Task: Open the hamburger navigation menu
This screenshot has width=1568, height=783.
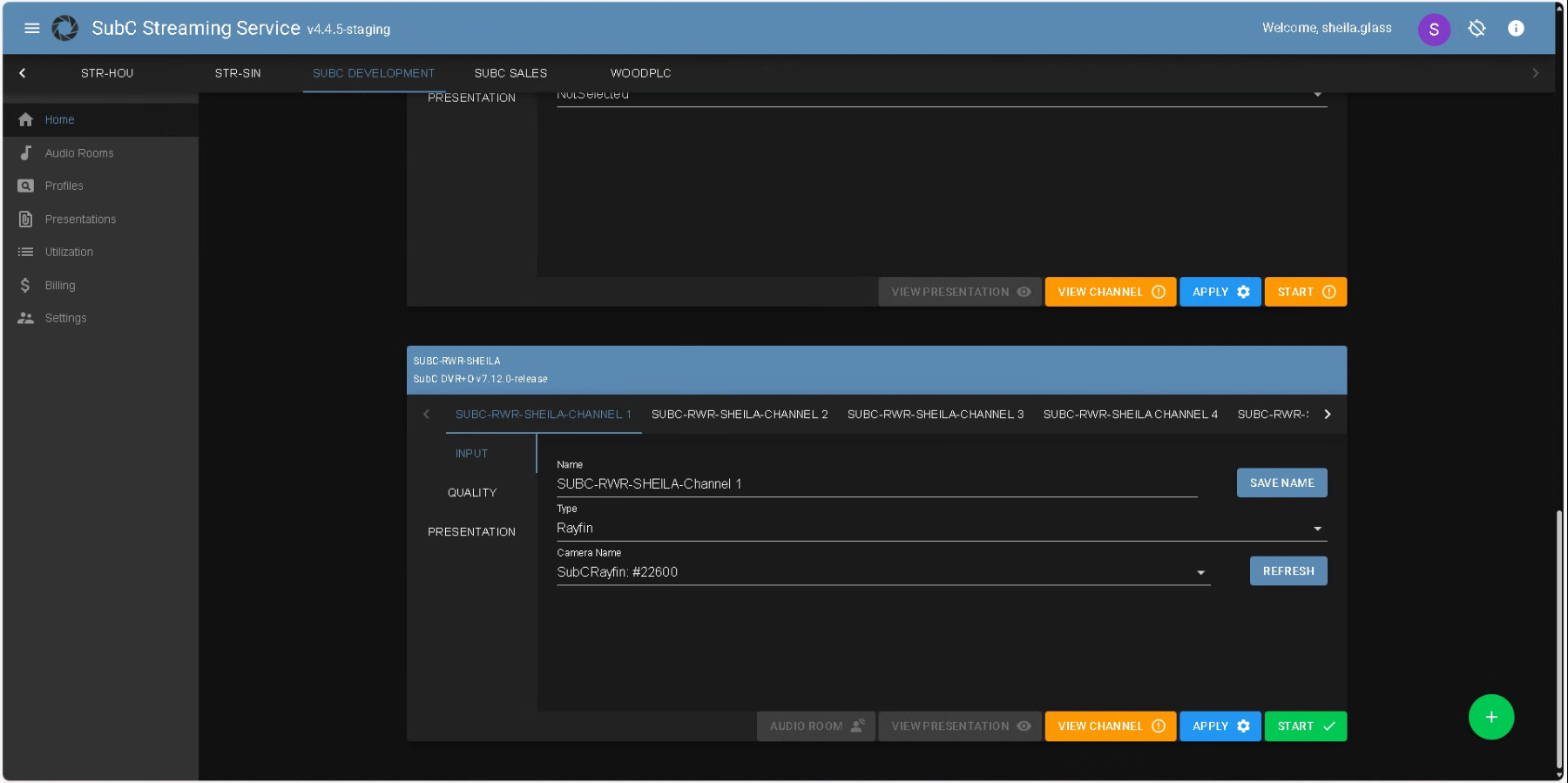Action: [32, 28]
